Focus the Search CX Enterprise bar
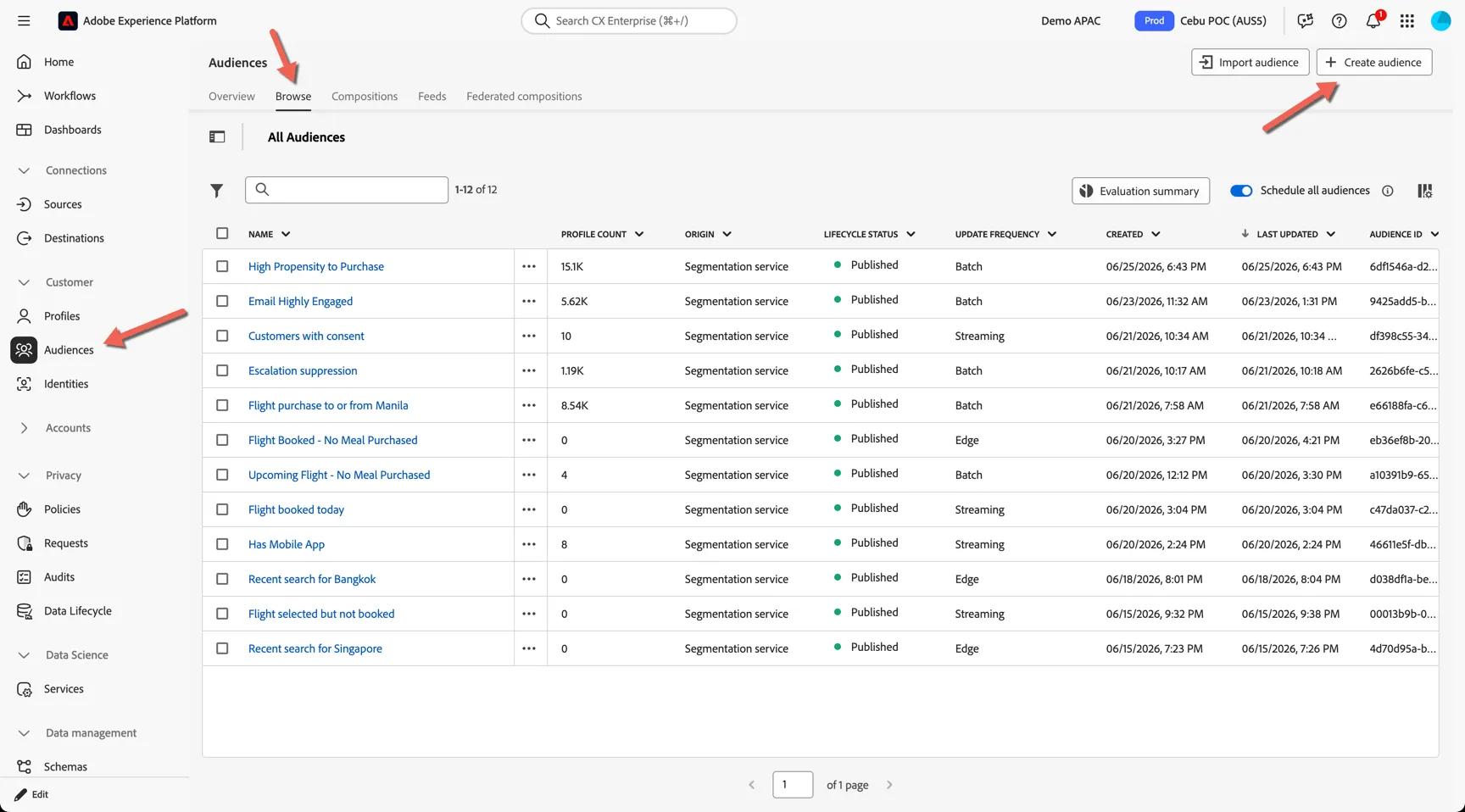The height and width of the screenshot is (812, 1465). pos(629,21)
